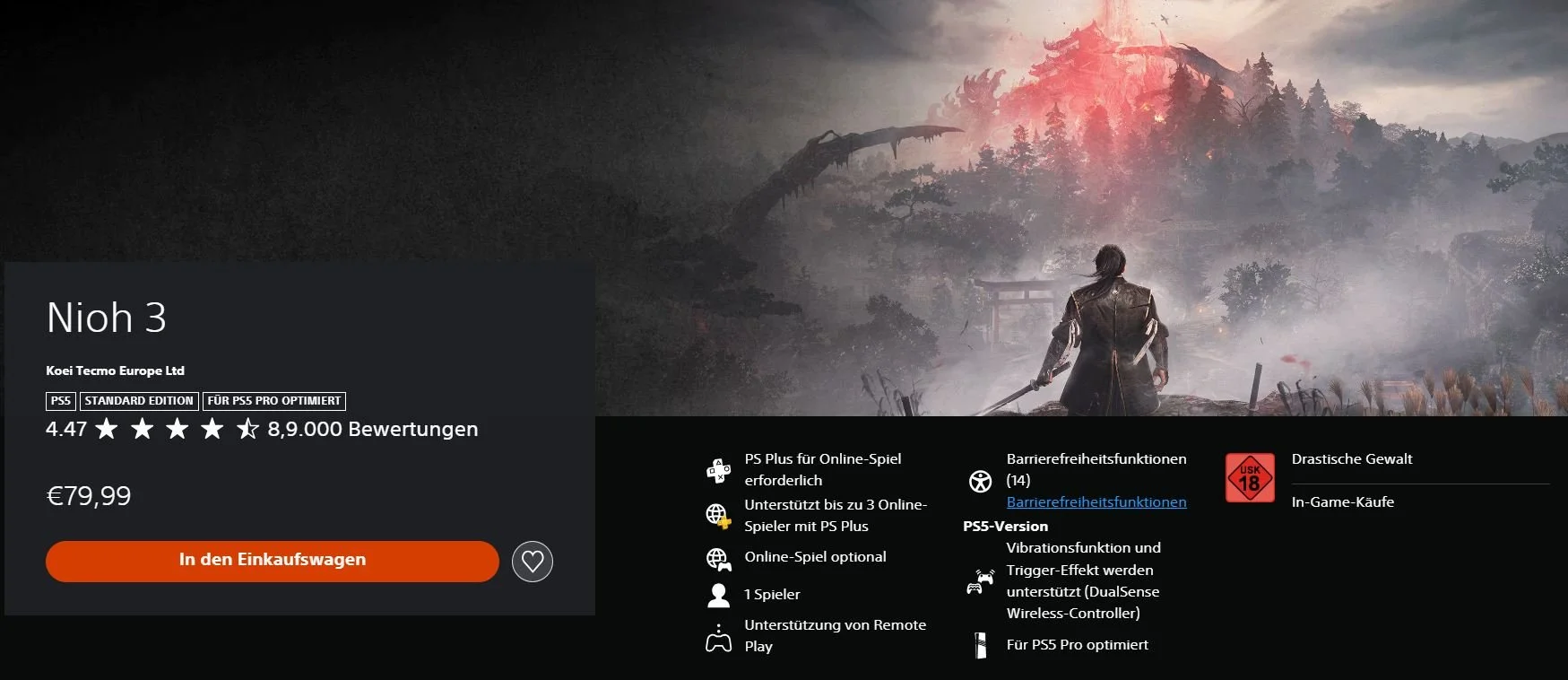Click the Nioh 3 title
The height and width of the screenshot is (680, 1568).
coord(106,318)
